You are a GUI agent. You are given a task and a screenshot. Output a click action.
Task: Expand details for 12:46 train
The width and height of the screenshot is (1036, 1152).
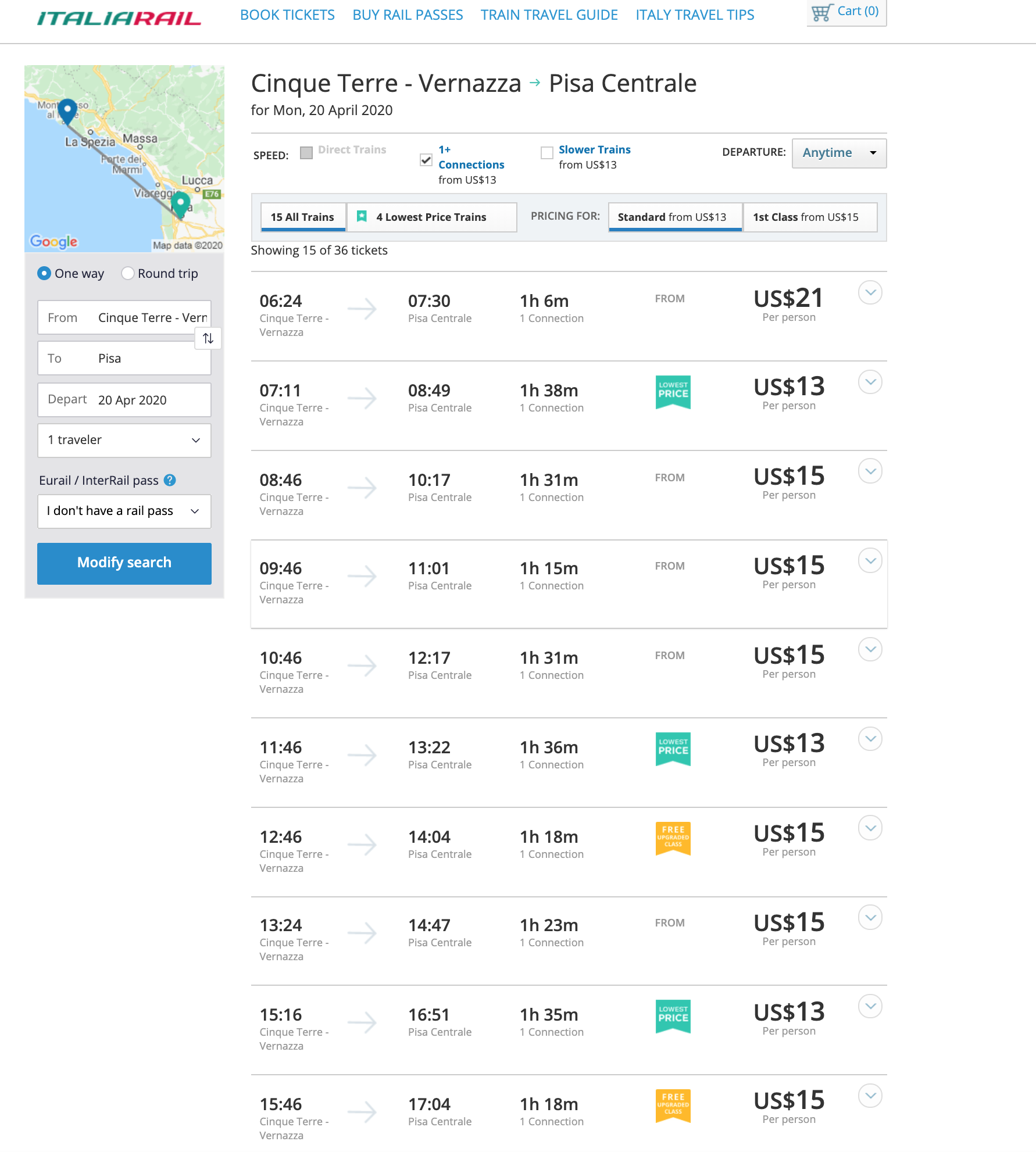[870, 828]
